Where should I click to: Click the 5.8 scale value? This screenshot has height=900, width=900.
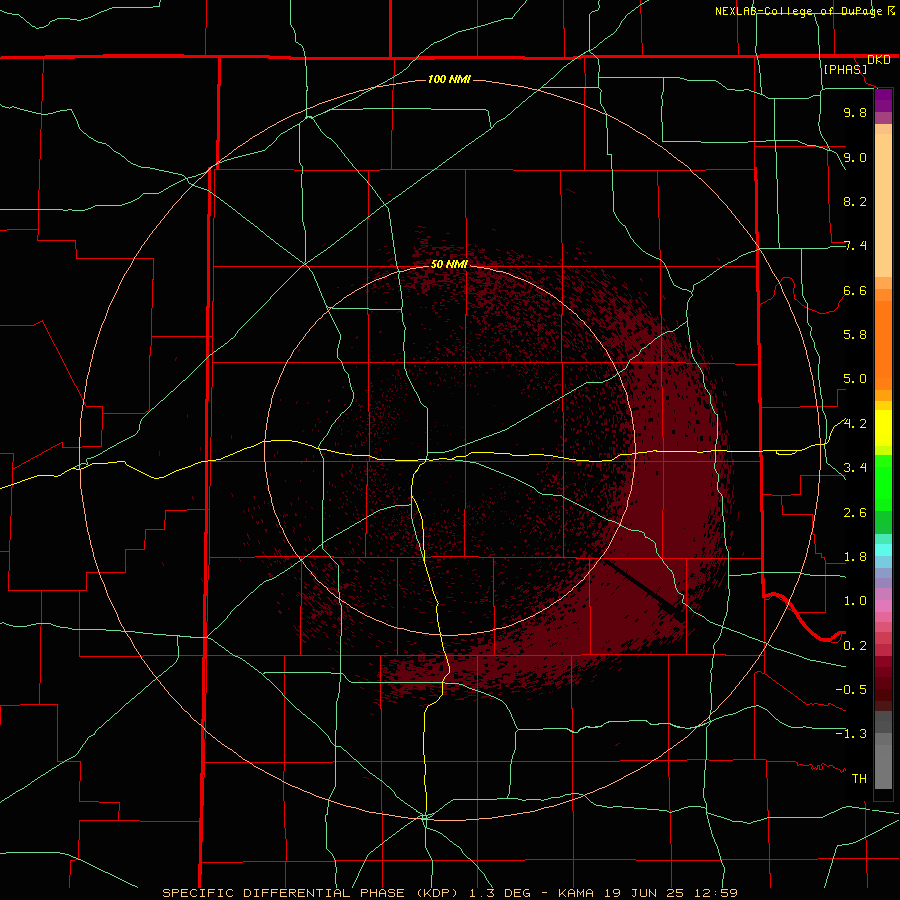coord(855,335)
